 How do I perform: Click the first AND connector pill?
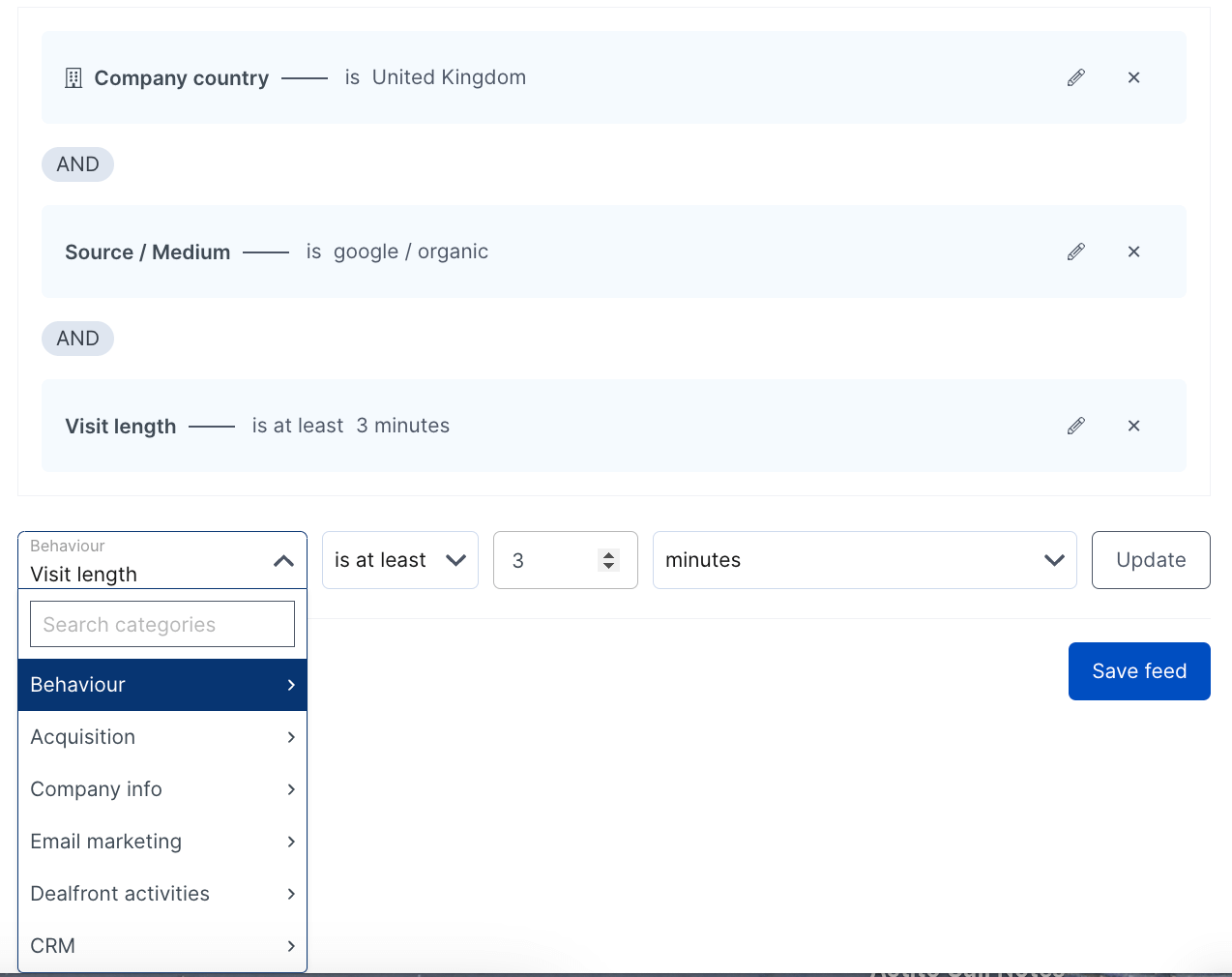click(x=77, y=164)
